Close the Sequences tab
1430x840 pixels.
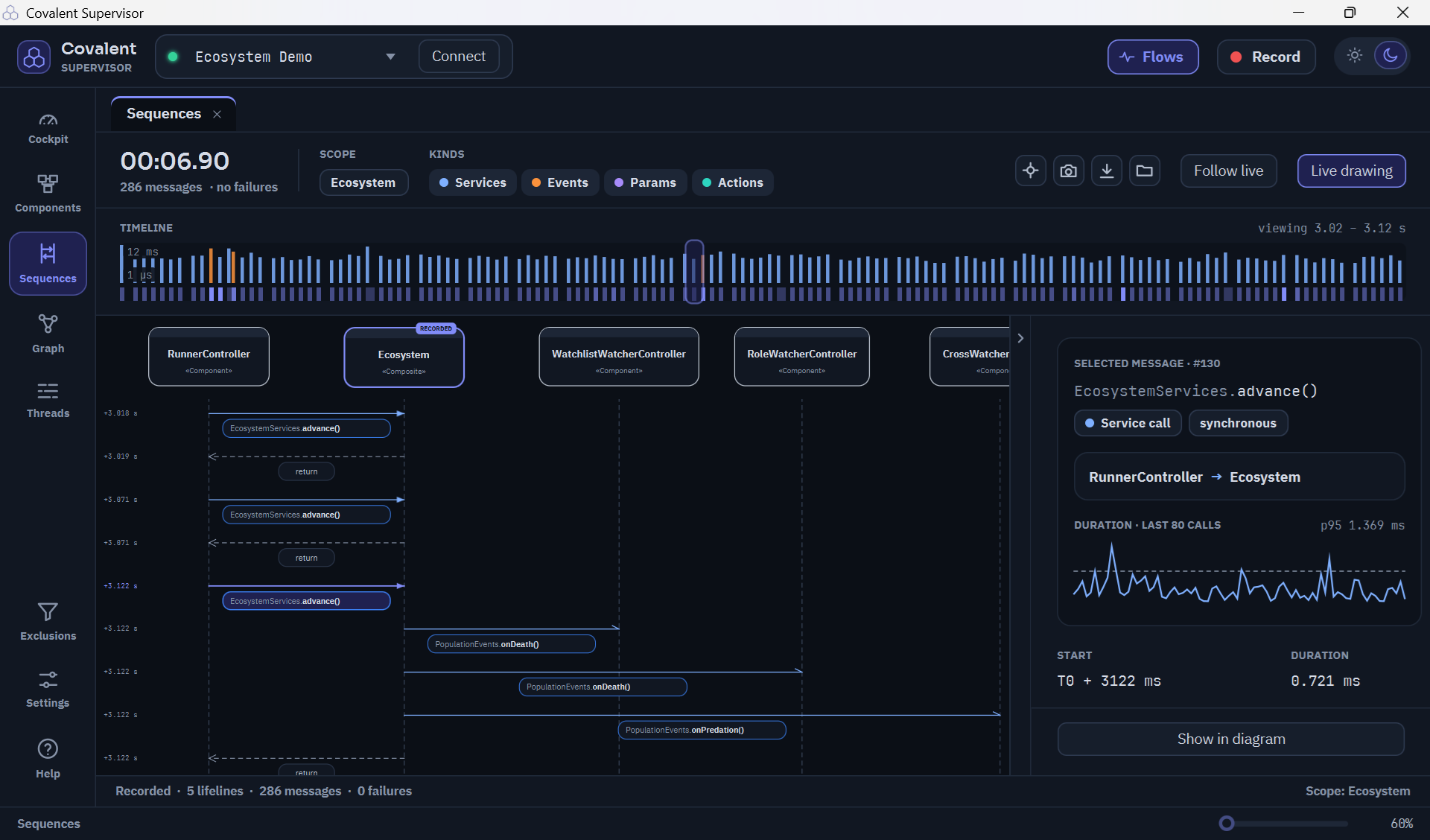(x=217, y=114)
